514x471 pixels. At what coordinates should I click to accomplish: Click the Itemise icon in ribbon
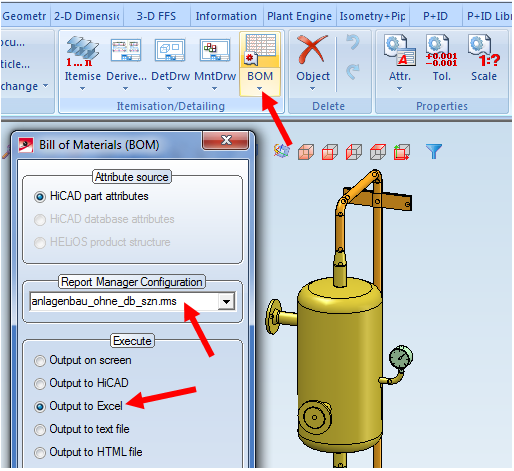pyautogui.click(x=82, y=50)
